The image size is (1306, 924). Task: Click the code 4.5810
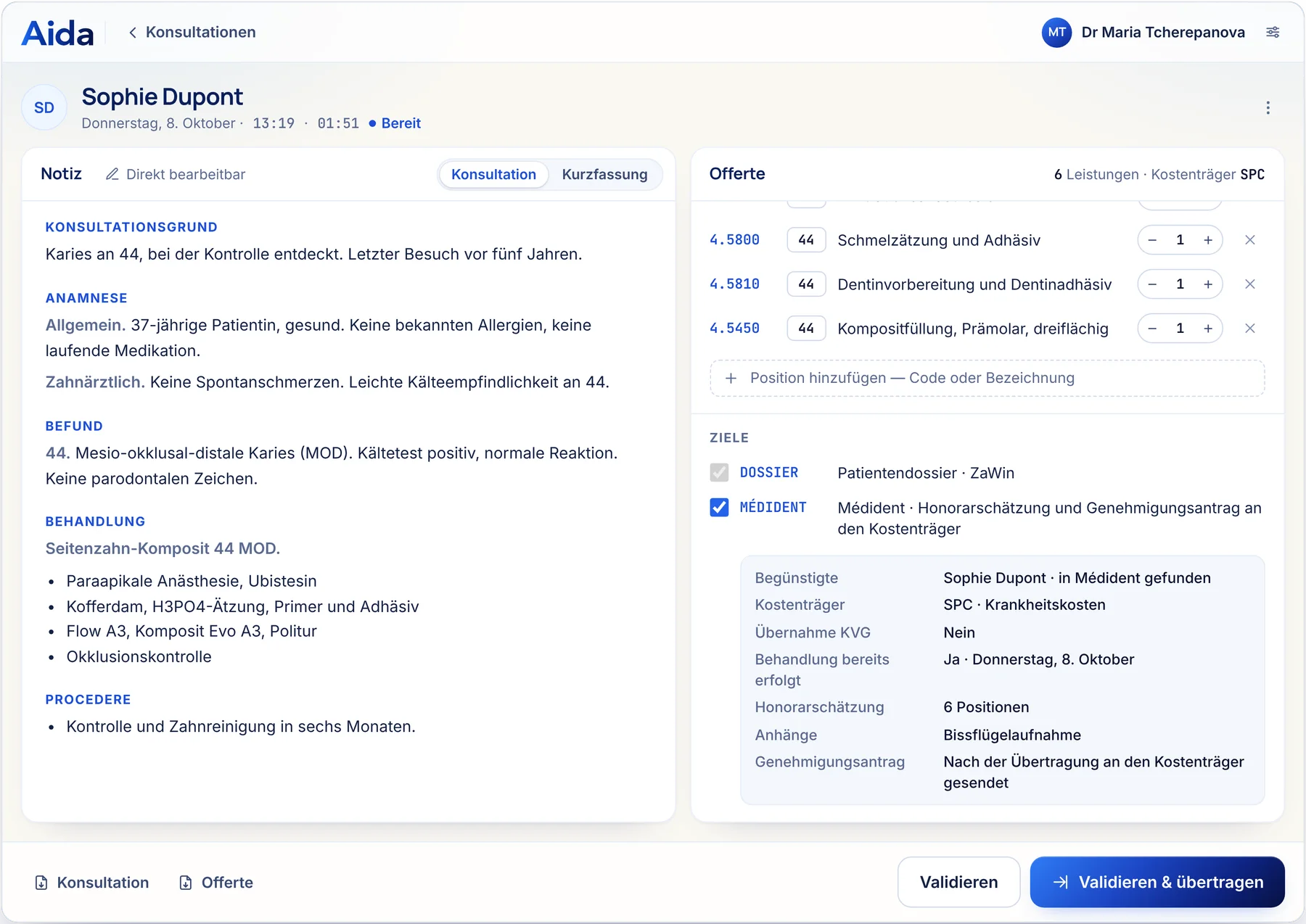734,284
